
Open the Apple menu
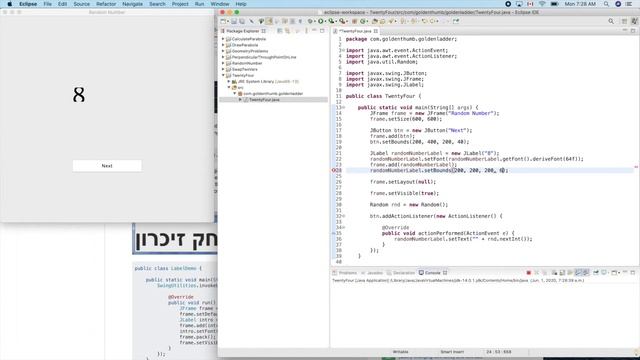point(9,4)
